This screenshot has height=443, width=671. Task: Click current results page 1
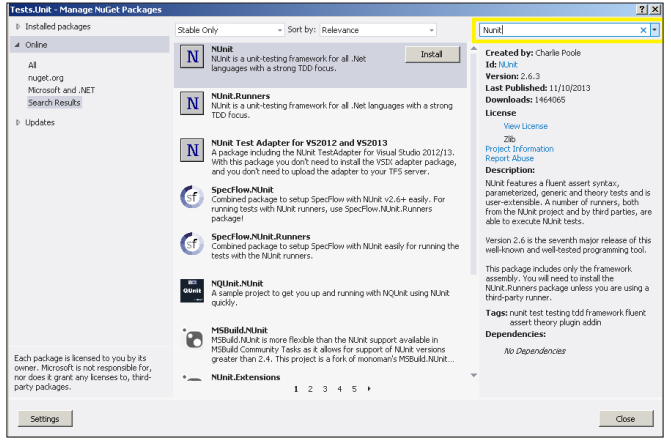click(296, 389)
